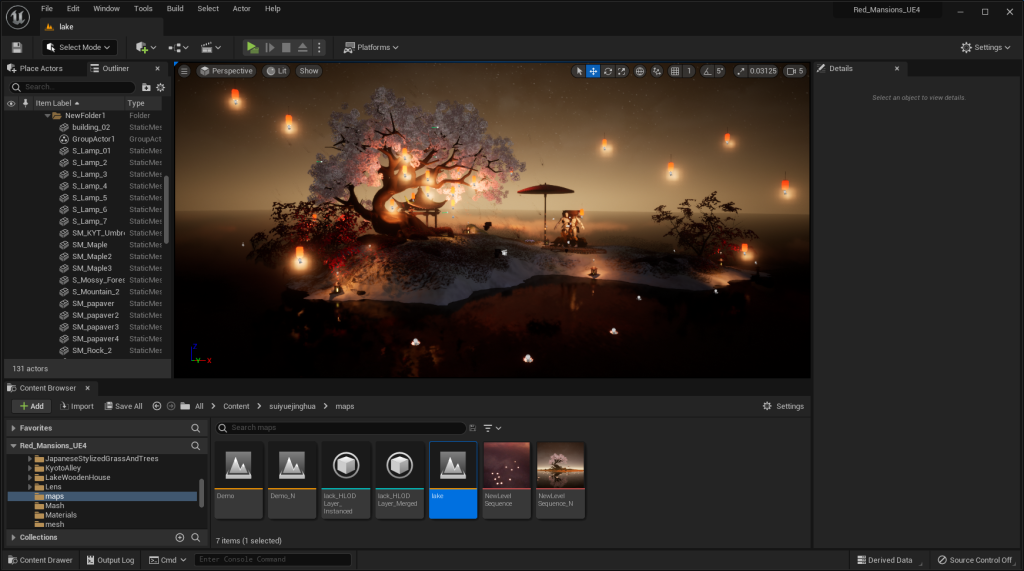Add a new collection plus icon

[180, 537]
